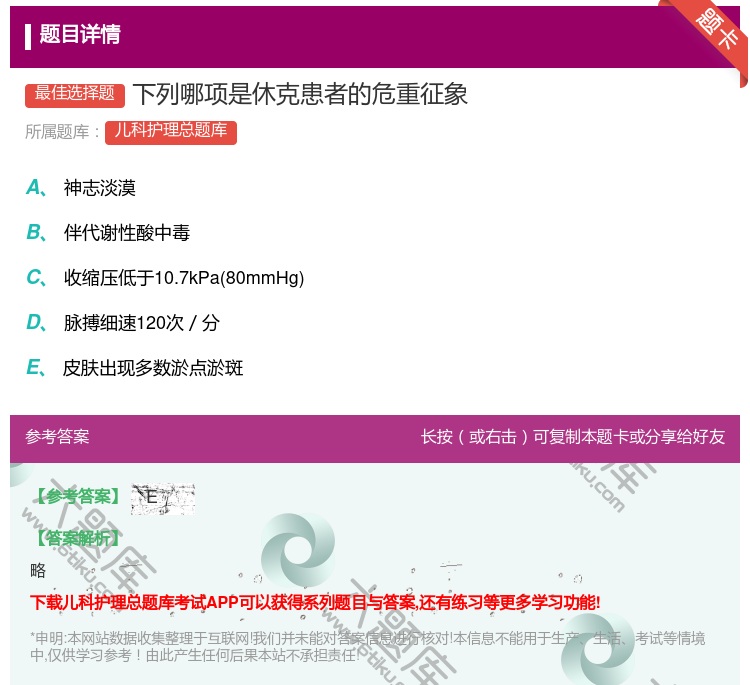This screenshot has height=685, width=750.
Task: Open the red 下载儿科护理总题库考试APP link
Action: tap(315, 602)
